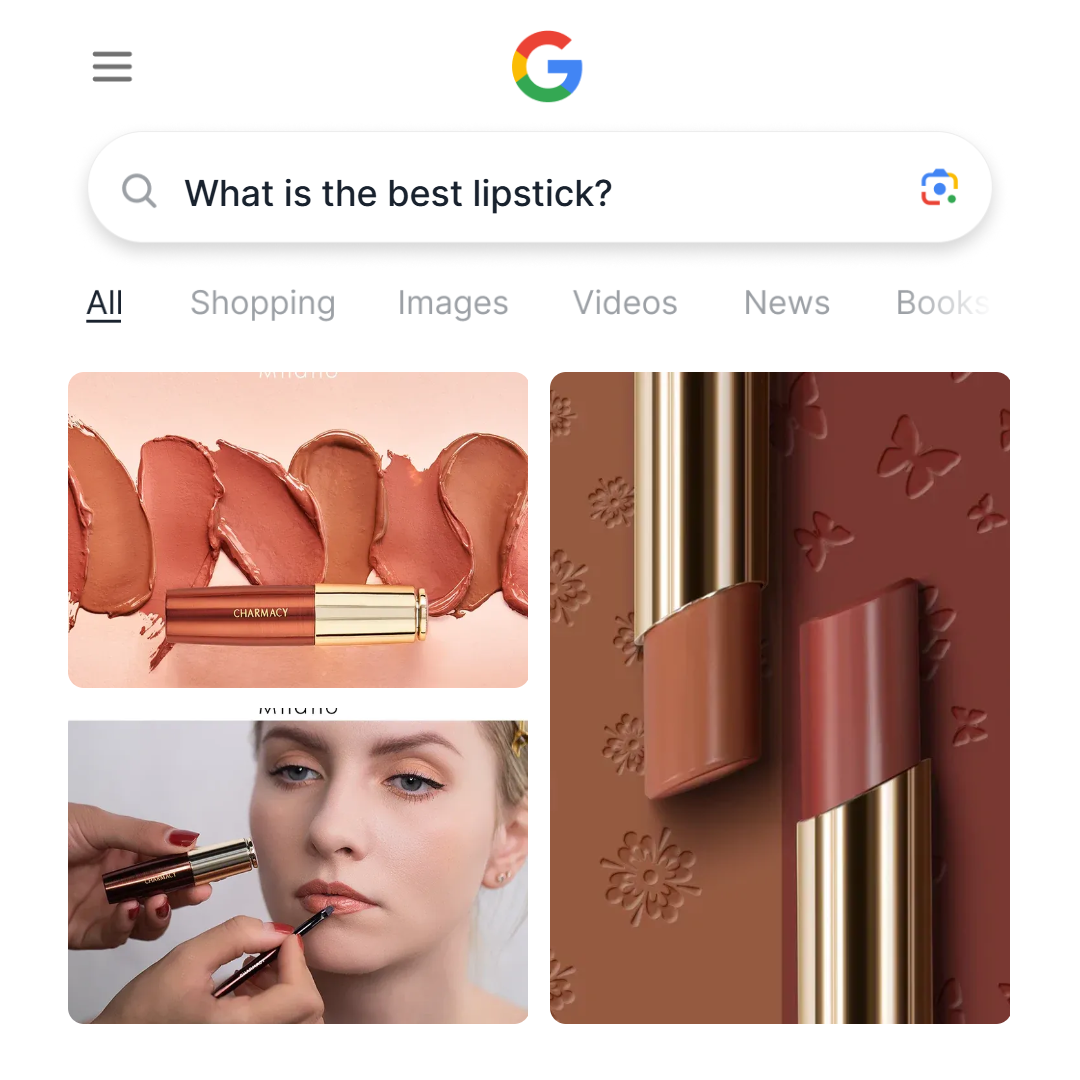1080x1080 pixels.
Task: Focus the search field with lipstick query
Action: click(x=540, y=187)
